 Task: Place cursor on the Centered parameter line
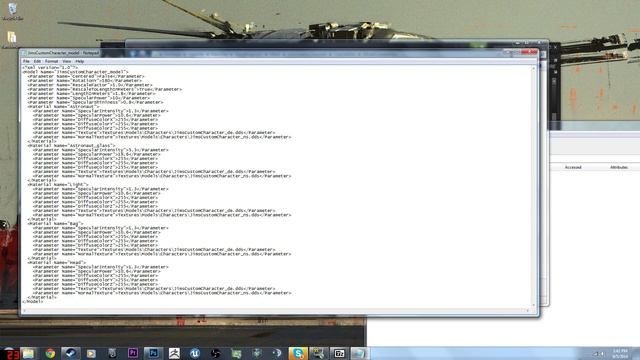click(x=86, y=76)
